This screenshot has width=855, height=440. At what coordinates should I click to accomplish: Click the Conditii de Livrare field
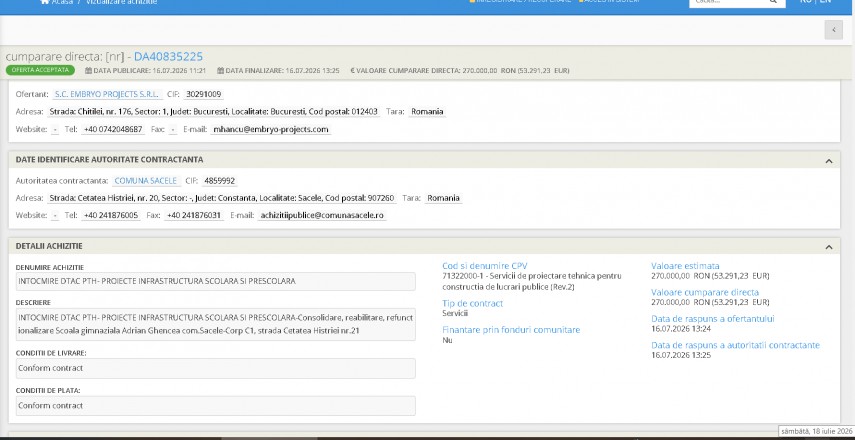(x=215, y=368)
